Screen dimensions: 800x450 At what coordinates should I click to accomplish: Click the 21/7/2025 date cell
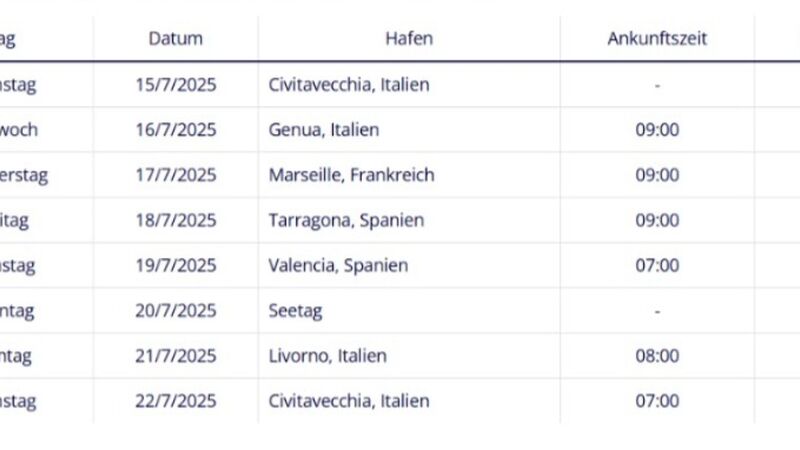176,356
